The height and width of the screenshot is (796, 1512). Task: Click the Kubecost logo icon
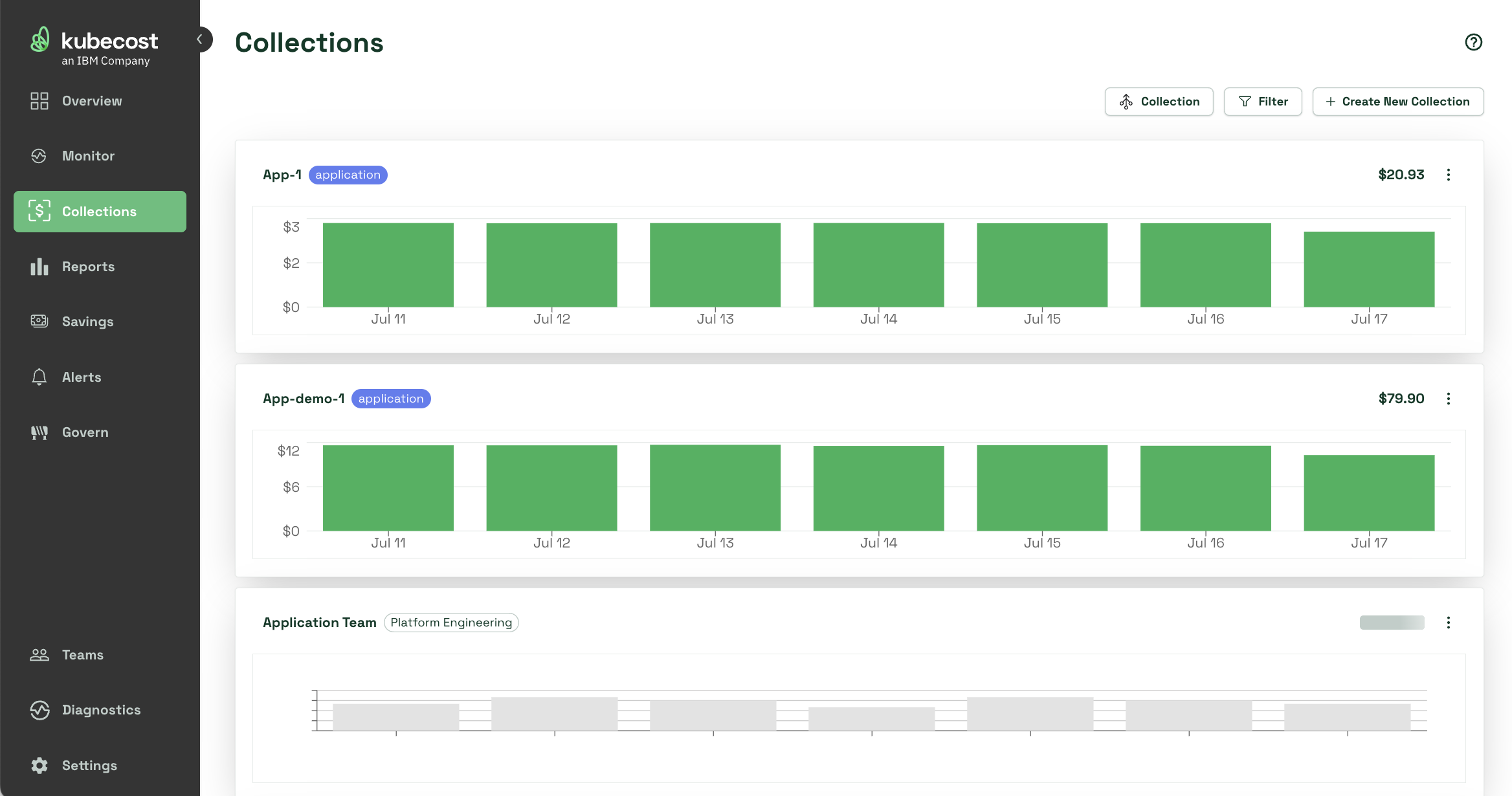point(40,40)
